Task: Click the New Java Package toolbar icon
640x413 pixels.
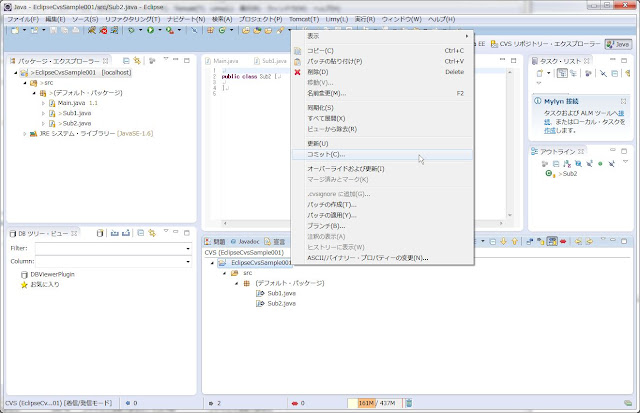Action: pos(210,30)
